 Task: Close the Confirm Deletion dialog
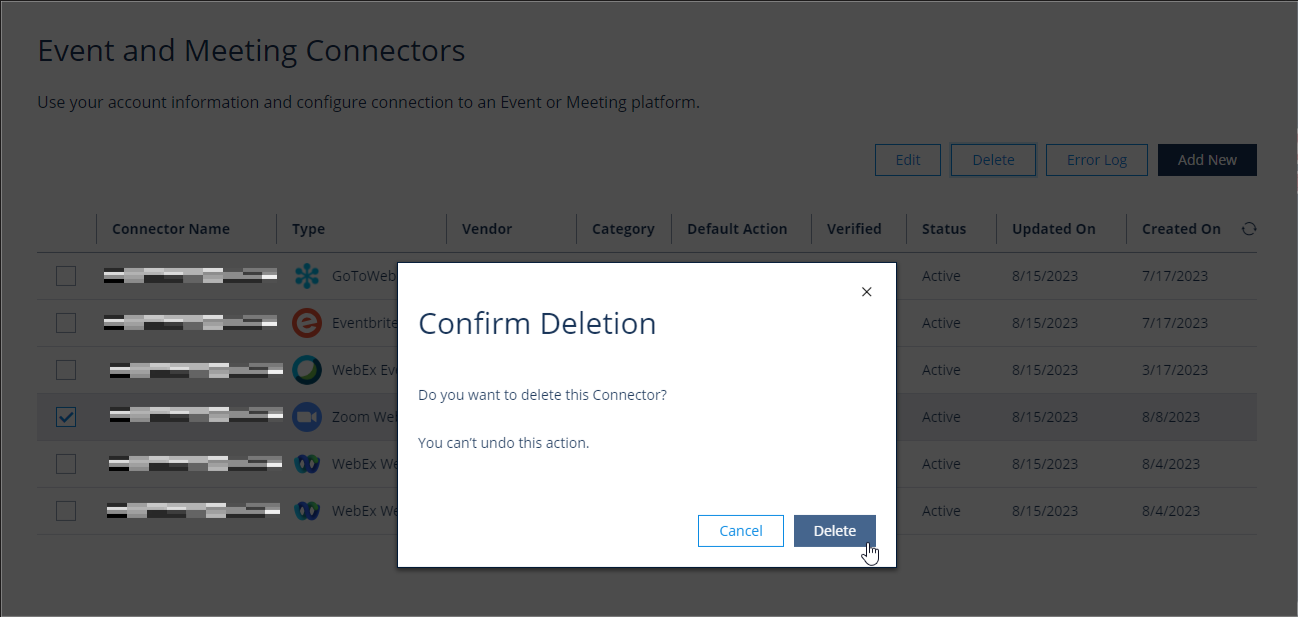tap(866, 292)
